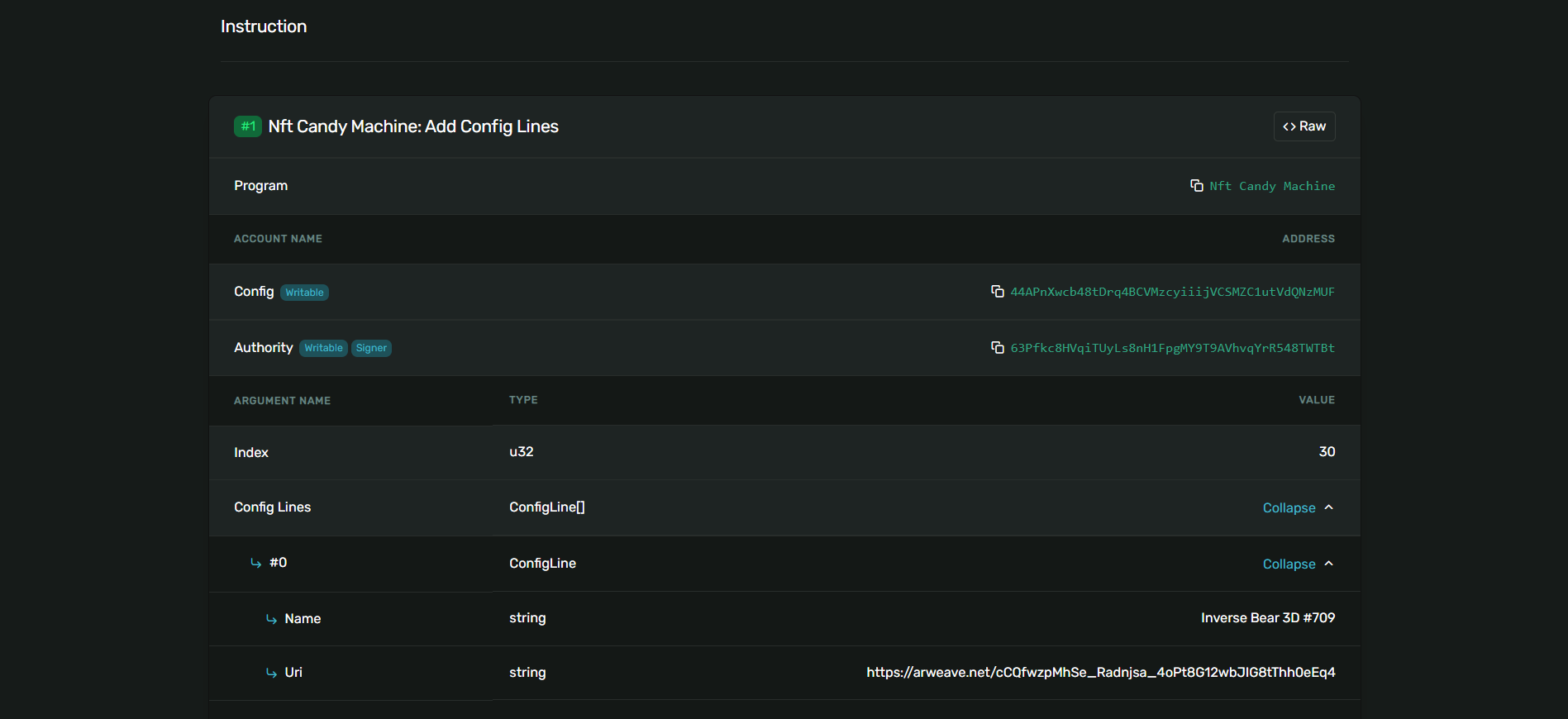Collapse the Config Lines argument
The image size is (1568, 719).
(x=1298, y=507)
